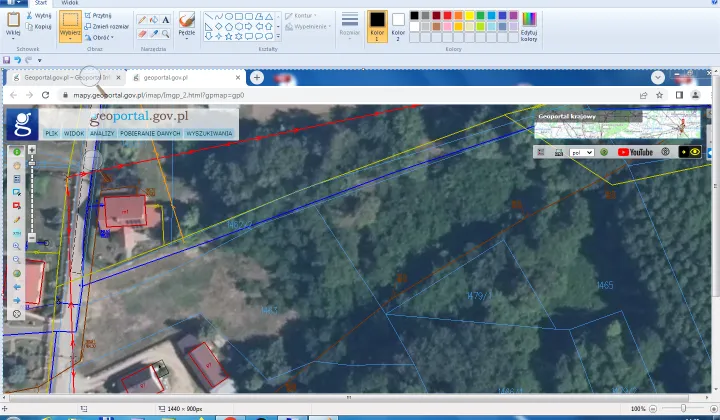
Task: Expand the Kontur outline dropdown
Action: tap(302, 16)
